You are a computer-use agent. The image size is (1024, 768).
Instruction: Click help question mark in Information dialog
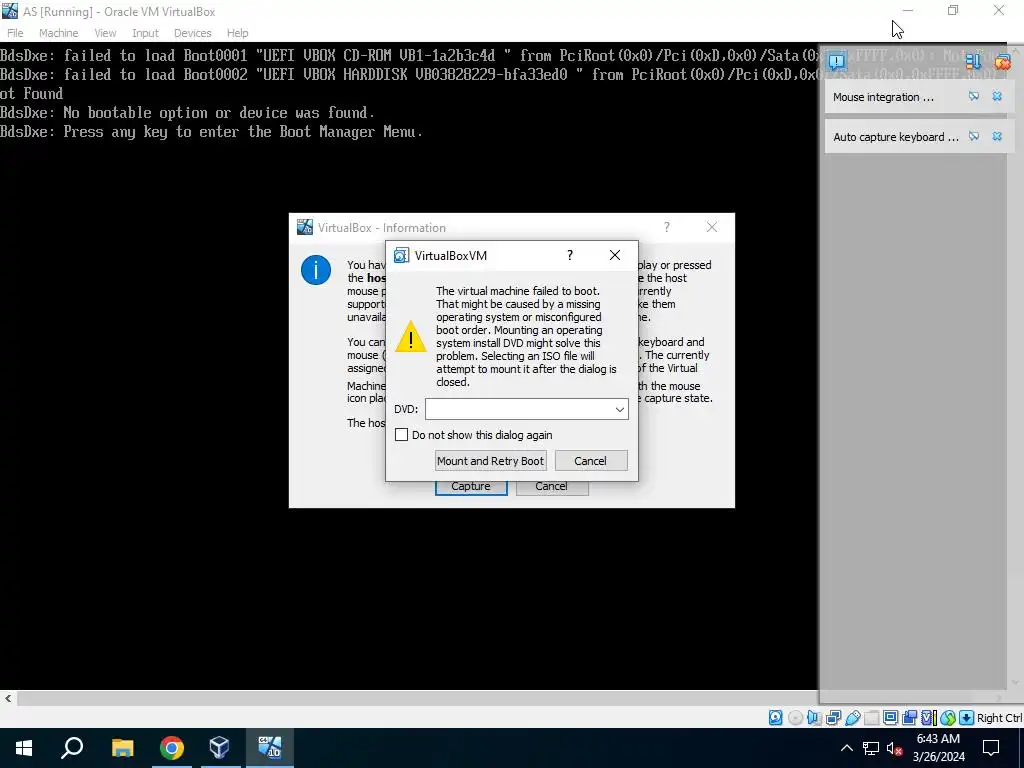(667, 227)
